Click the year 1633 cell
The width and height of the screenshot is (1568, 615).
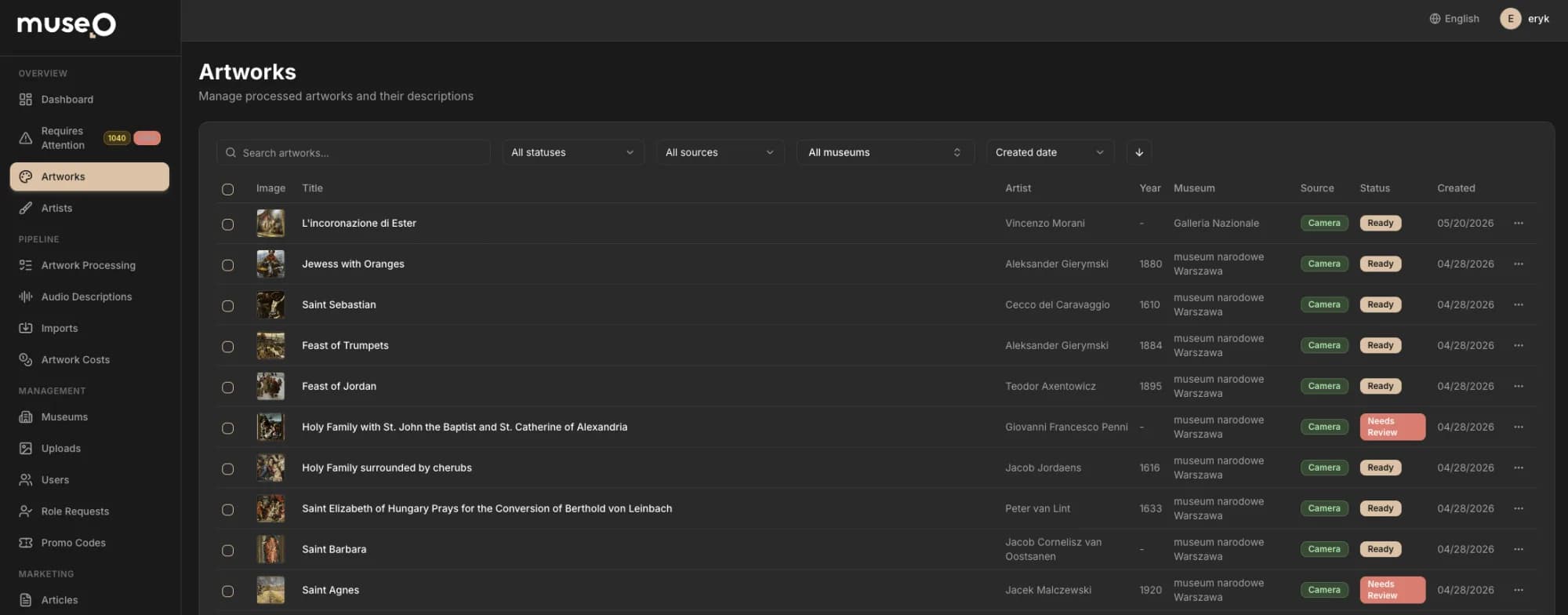coord(1150,508)
